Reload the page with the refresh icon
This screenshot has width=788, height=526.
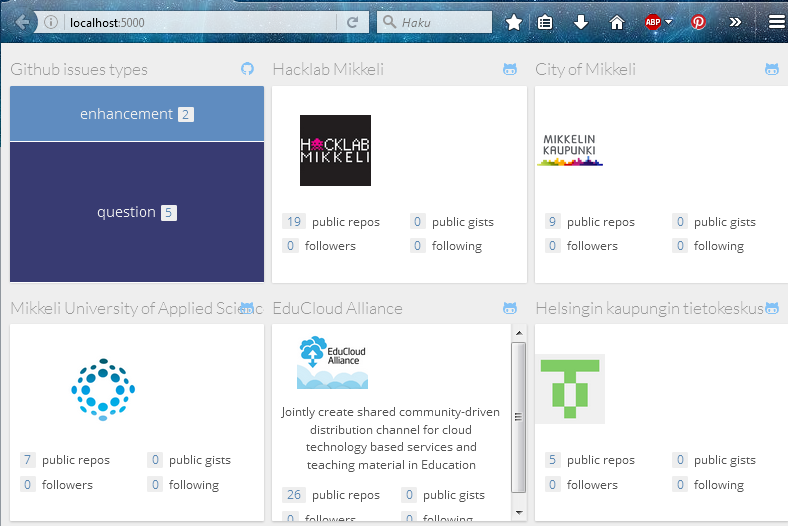coord(353,23)
